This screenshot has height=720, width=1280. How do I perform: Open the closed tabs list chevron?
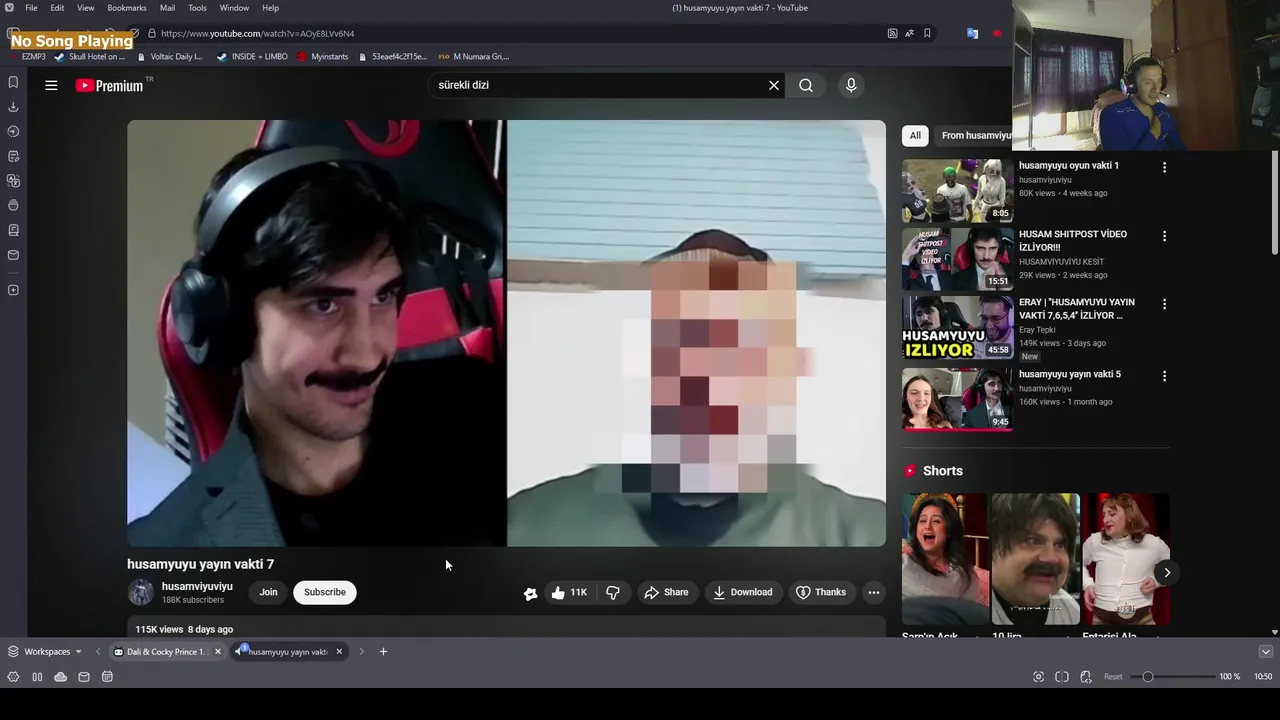coord(1265,651)
